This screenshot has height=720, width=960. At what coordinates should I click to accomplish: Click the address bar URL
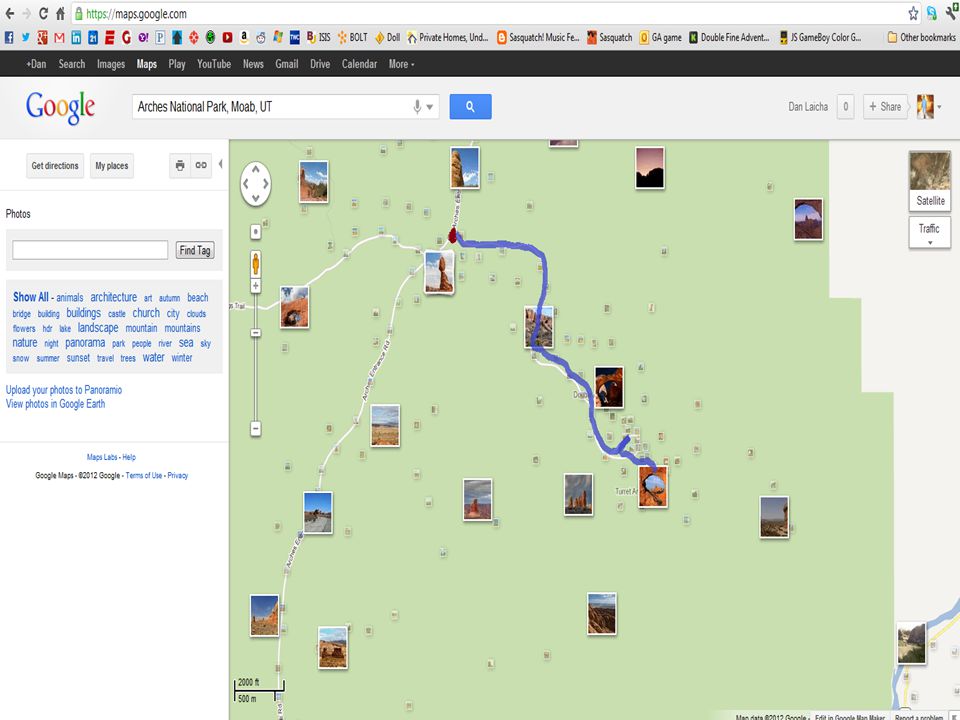click(136, 13)
